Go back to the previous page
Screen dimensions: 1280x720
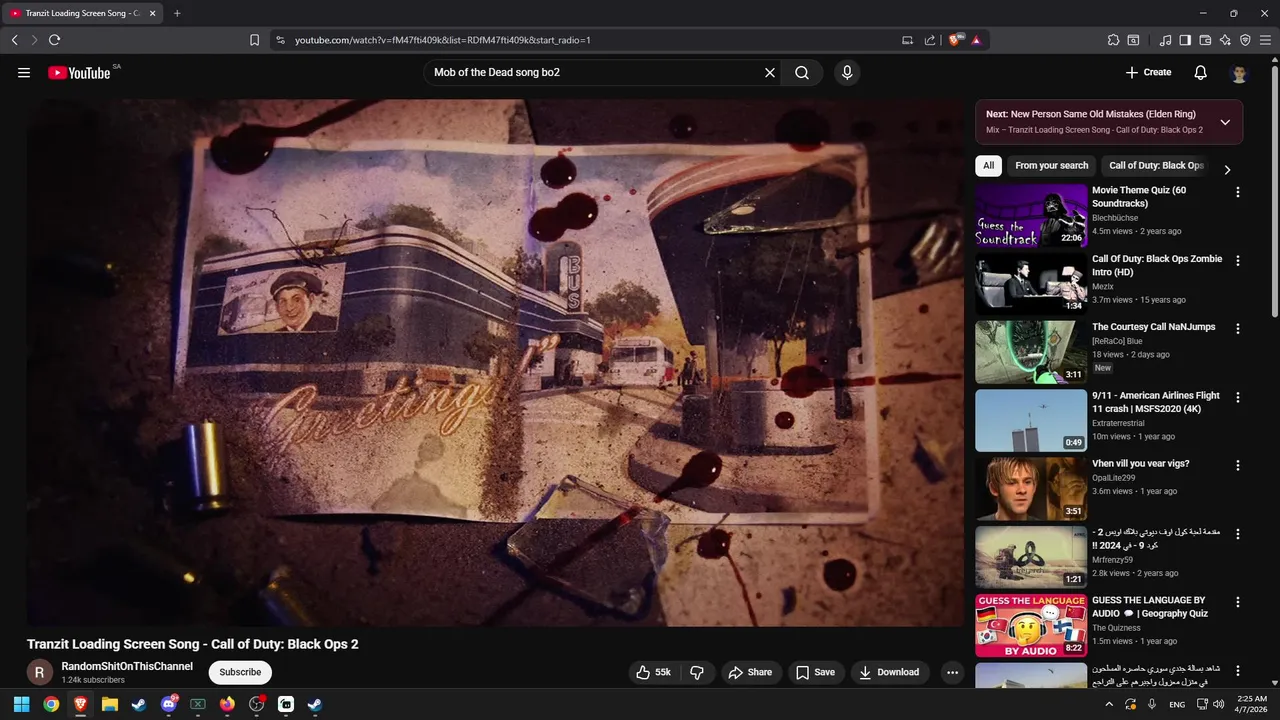[14, 40]
